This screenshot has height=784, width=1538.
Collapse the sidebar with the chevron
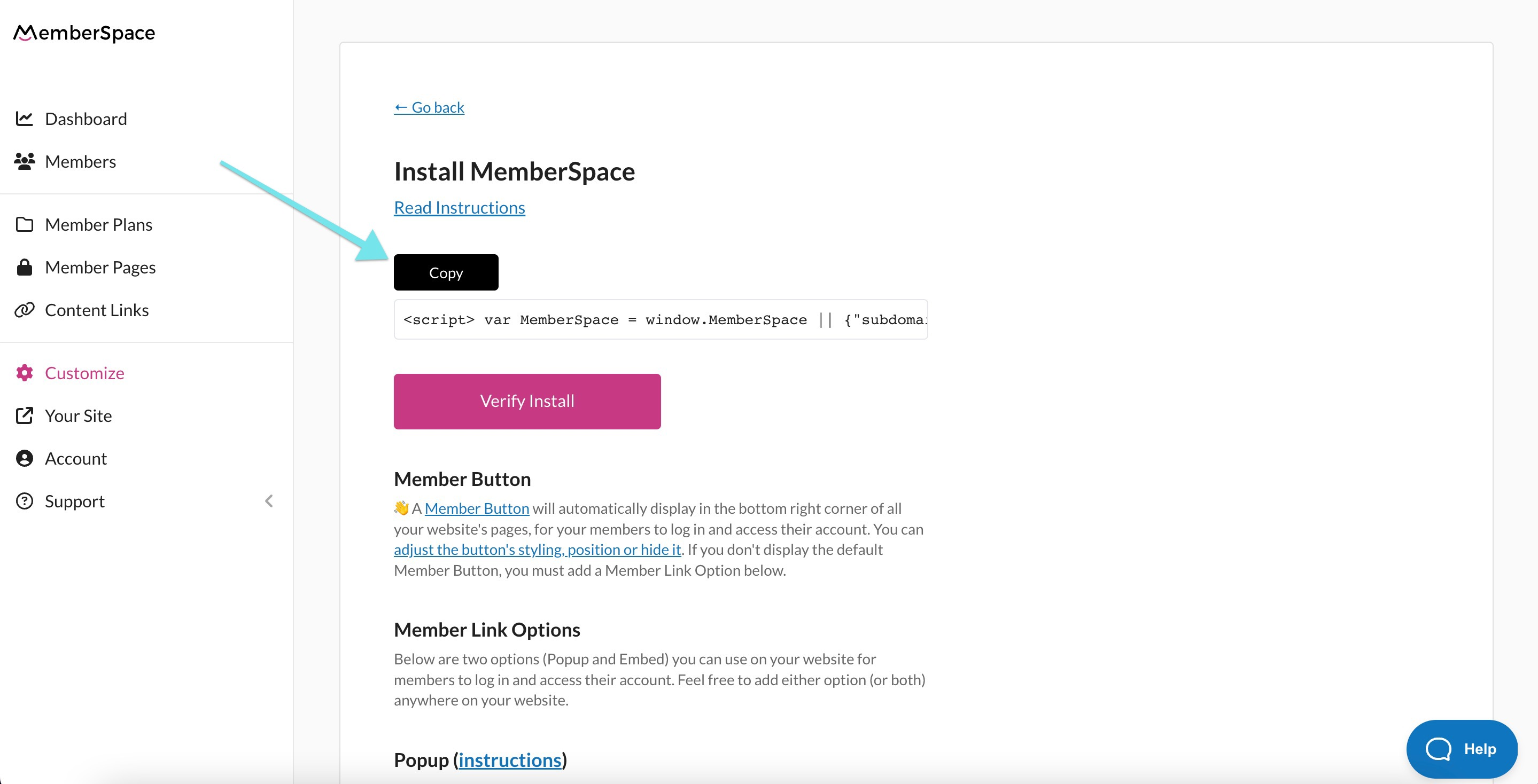tap(269, 500)
